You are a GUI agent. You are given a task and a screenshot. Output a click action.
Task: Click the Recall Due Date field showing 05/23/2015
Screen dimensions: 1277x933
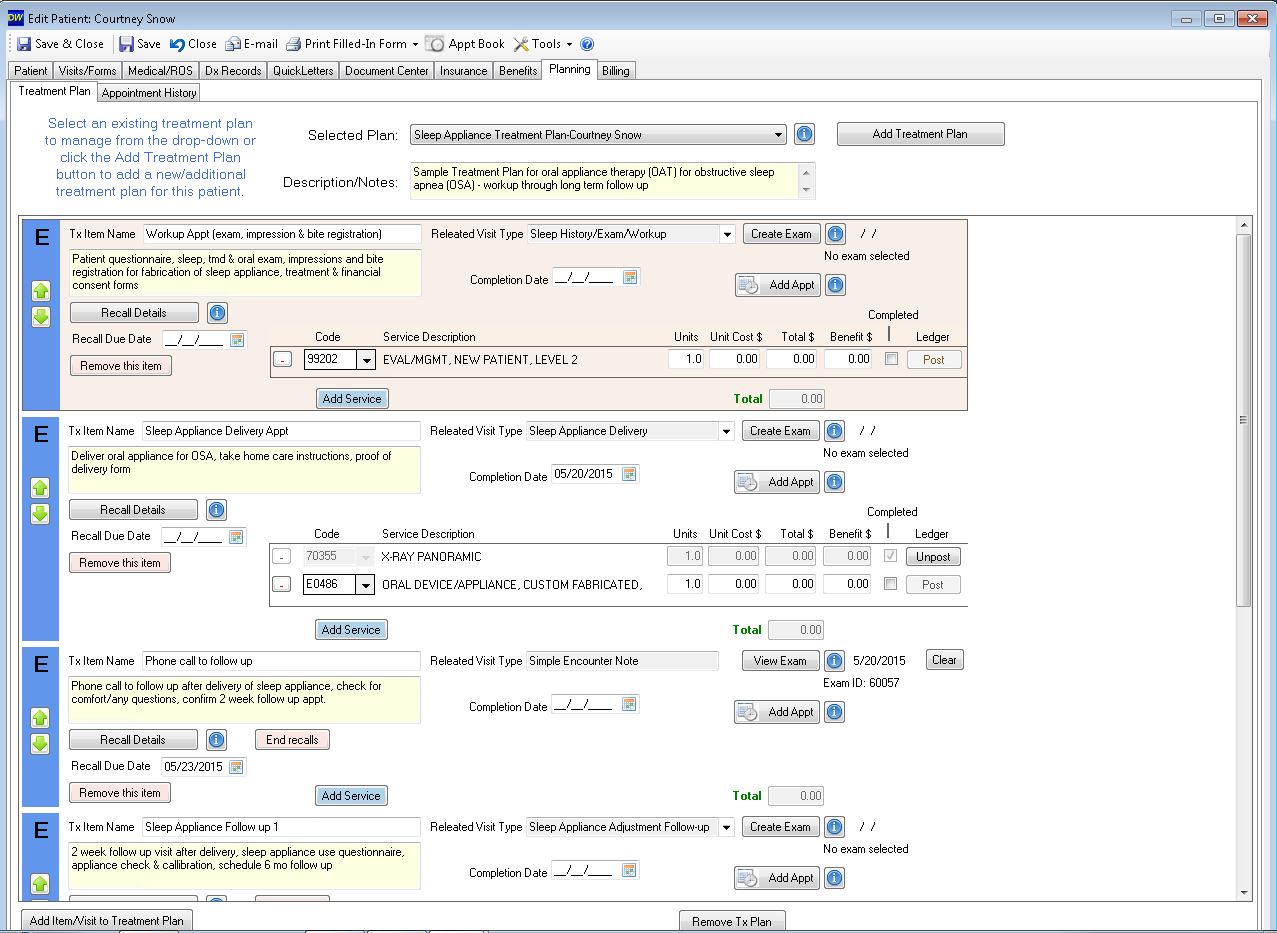[x=192, y=766]
